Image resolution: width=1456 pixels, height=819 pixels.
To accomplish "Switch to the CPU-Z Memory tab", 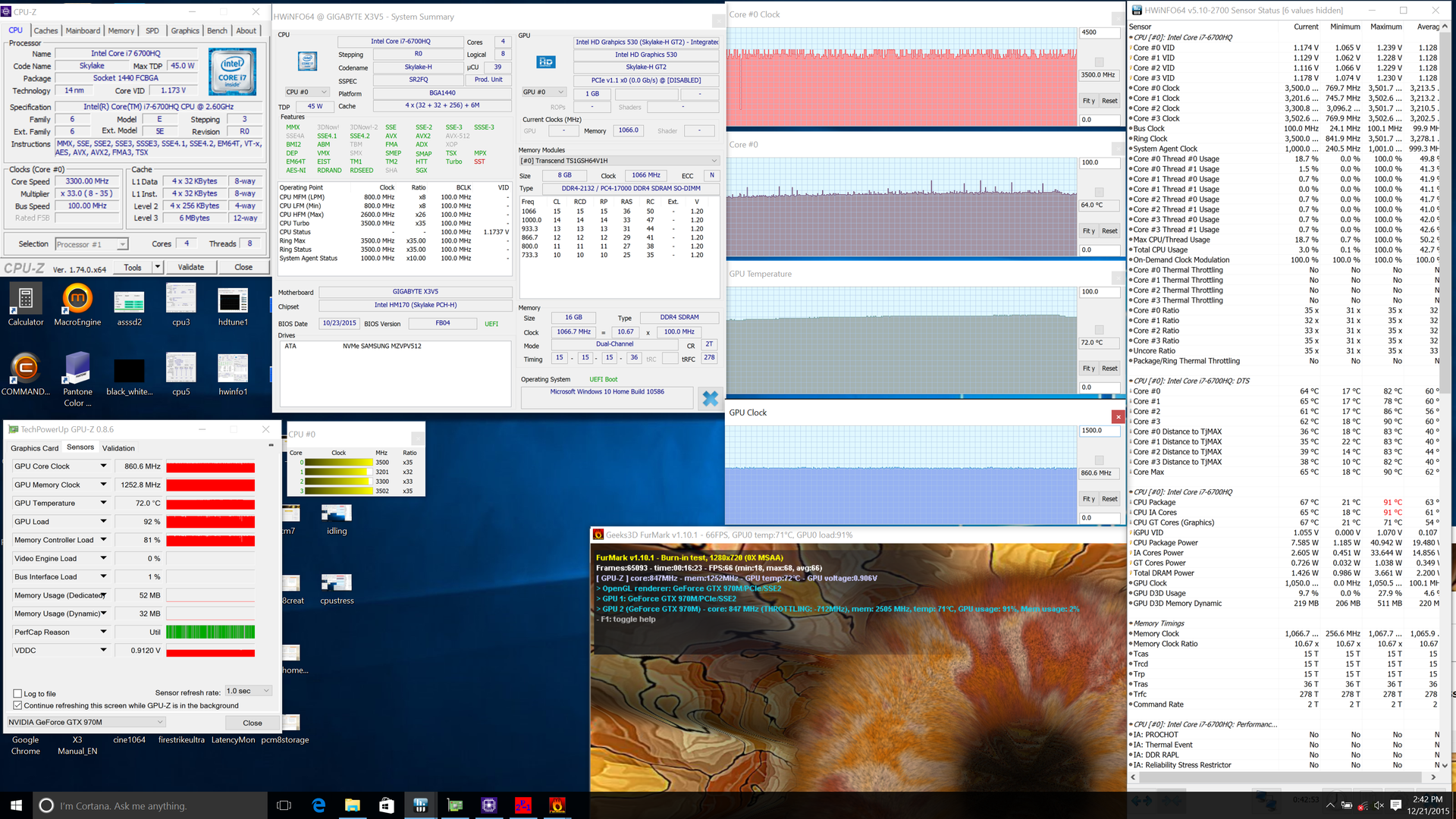I will (x=121, y=31).
